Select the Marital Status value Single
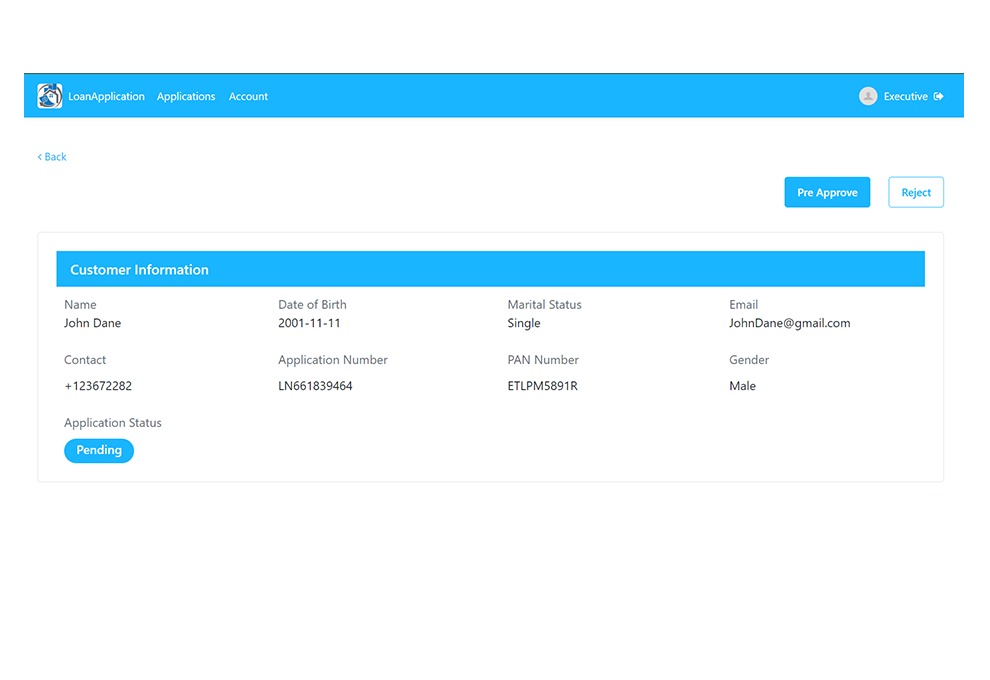The image size is (990, 680). pyautogui.click(x=523, y=323)
